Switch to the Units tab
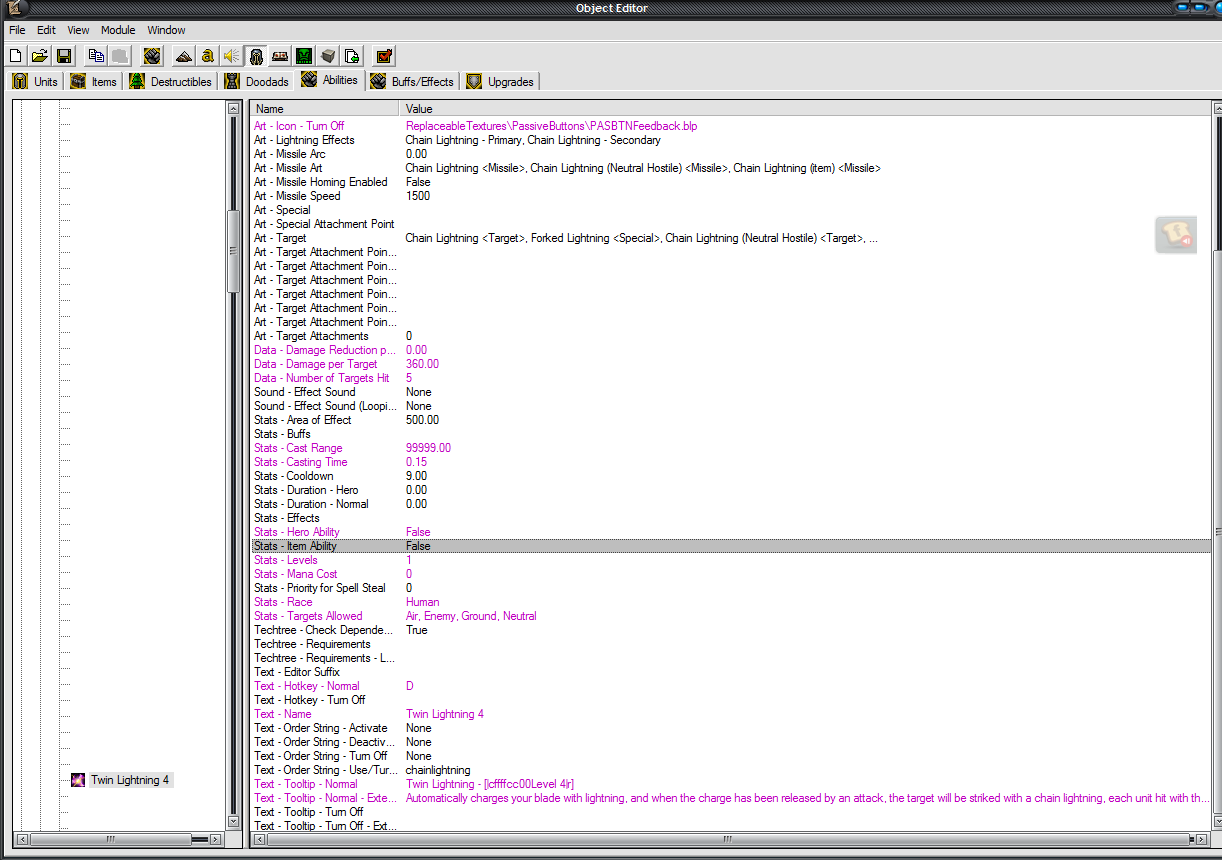This screenshot has width=1222, height=860. coord(36,82)
